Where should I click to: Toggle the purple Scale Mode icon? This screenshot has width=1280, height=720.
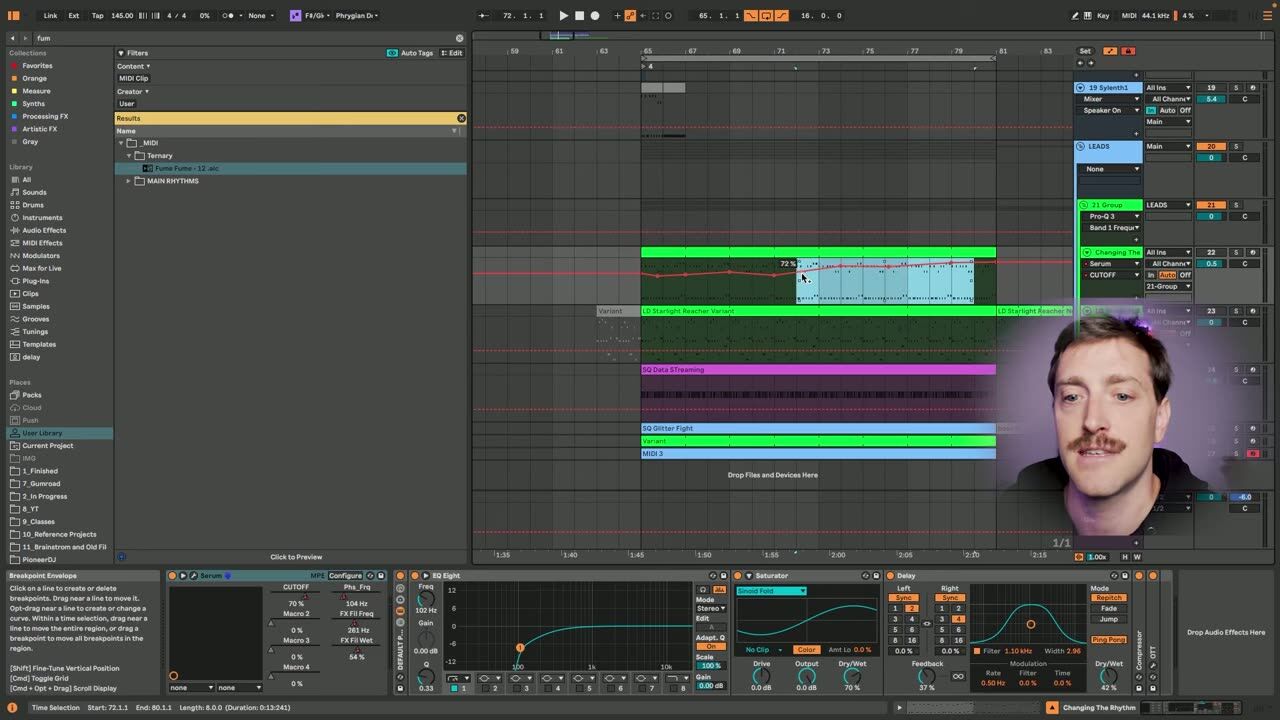[x=296, y=15]
